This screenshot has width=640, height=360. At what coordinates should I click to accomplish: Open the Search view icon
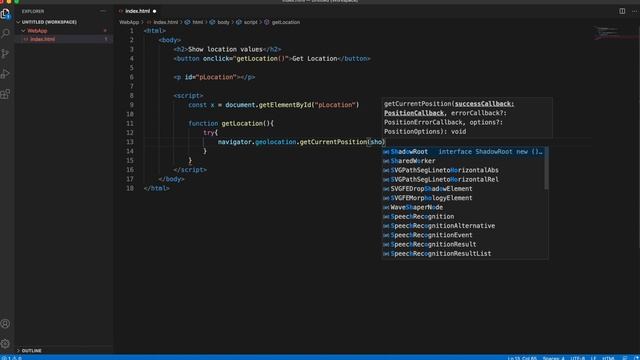click(x=5, y=33)
